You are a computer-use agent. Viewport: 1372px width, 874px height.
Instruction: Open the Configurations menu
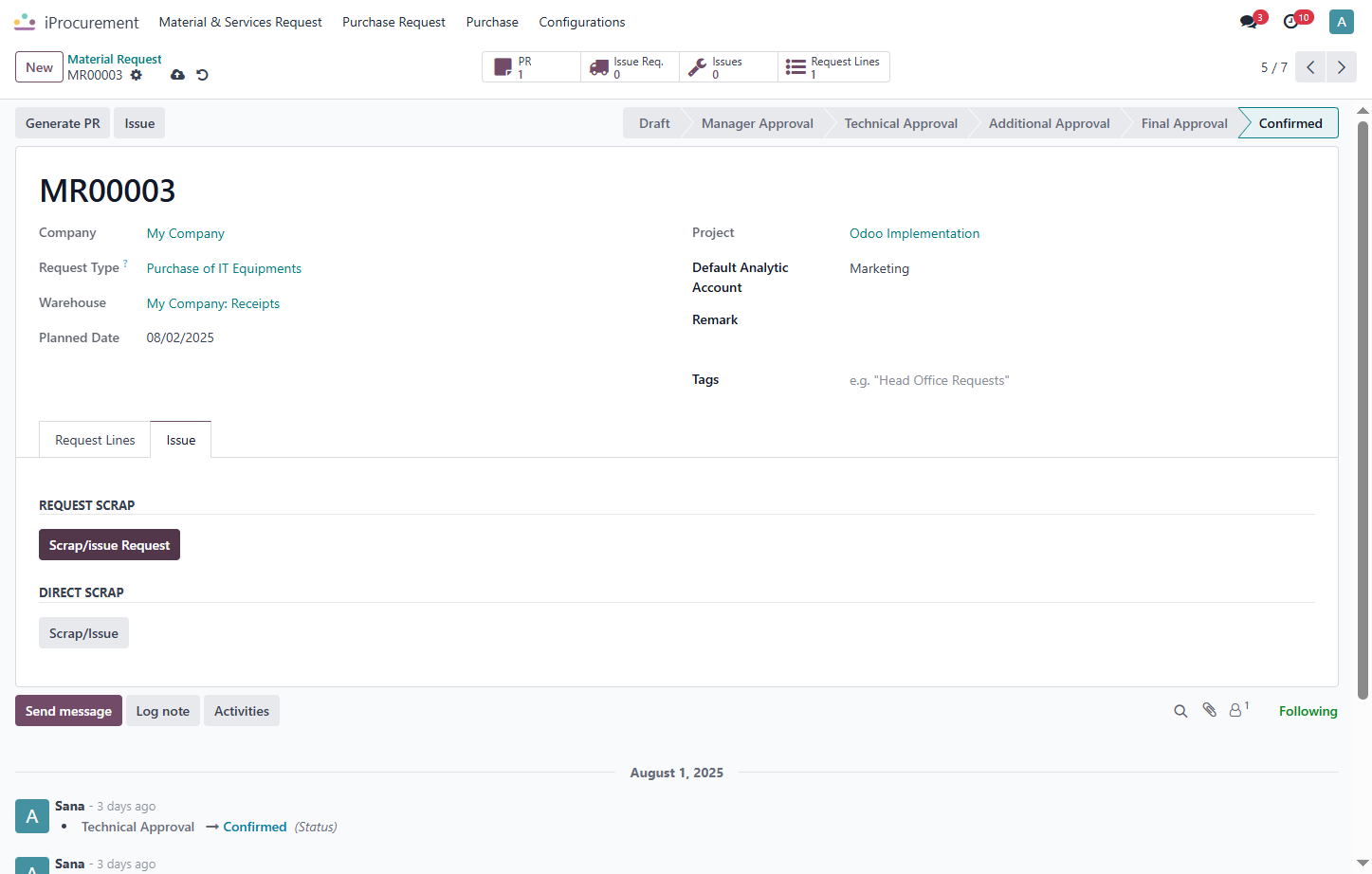pos(582,22)
